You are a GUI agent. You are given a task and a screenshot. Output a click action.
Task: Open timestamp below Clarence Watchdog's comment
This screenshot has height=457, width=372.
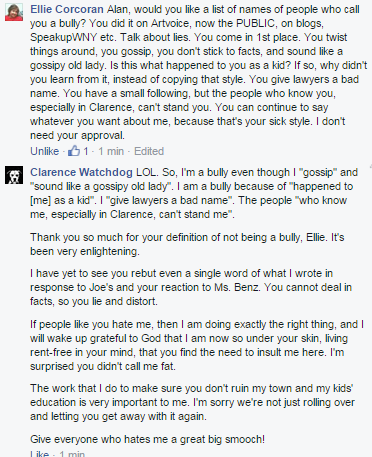(72, 454)
